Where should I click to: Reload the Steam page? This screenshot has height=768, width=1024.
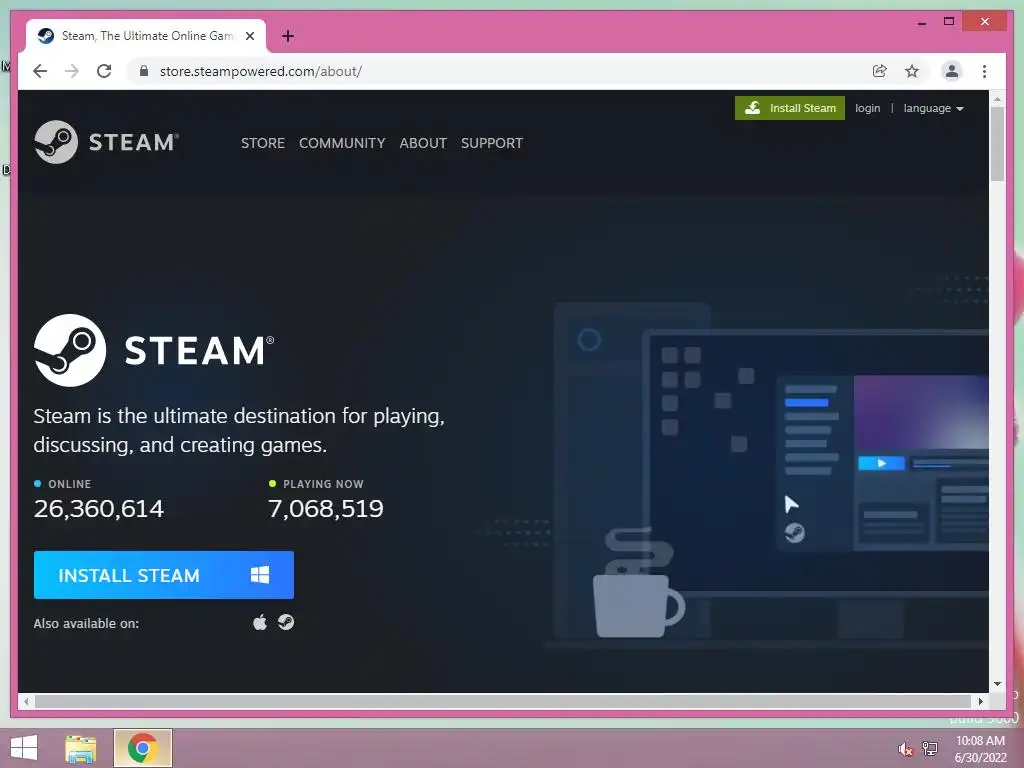pyautogui.click(x=104, y=71)
